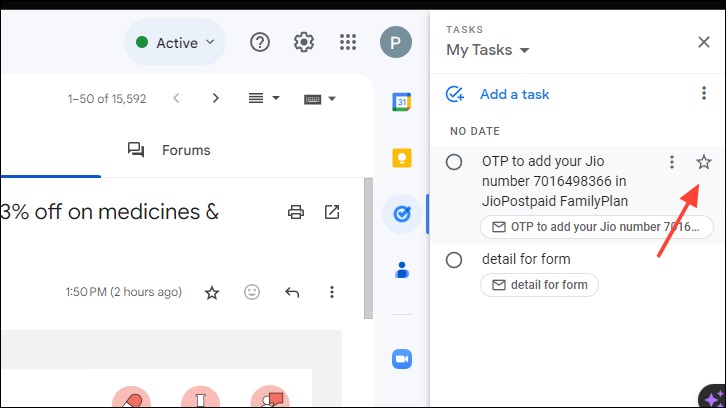
Task: Open the input tools keyboard dropdown
Action: (319, 99)
